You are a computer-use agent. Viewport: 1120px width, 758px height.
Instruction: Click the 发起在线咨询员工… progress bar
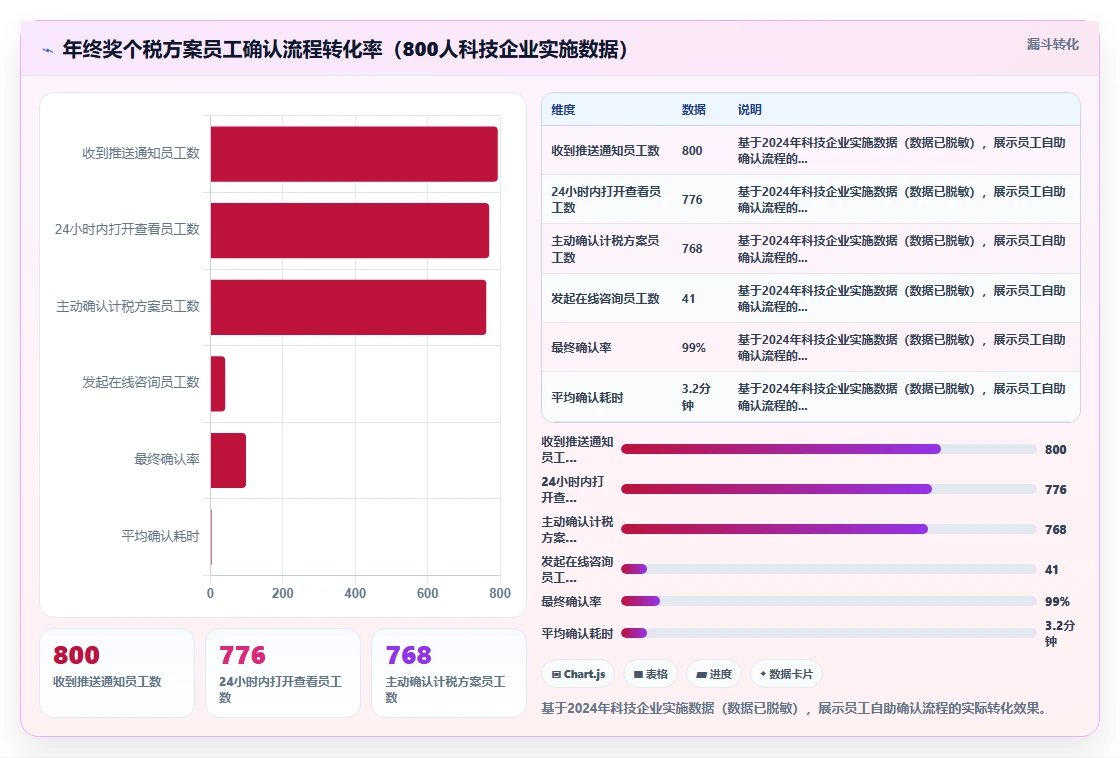point(829,569)
